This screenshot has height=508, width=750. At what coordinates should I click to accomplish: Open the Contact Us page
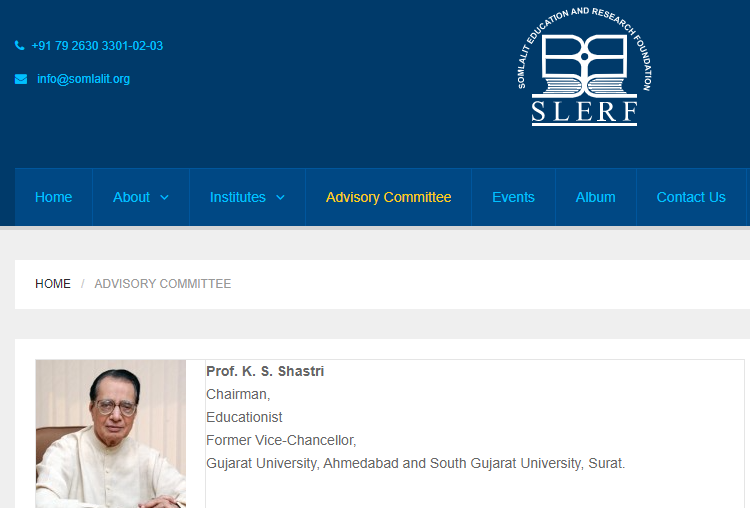tap(691, 197)
